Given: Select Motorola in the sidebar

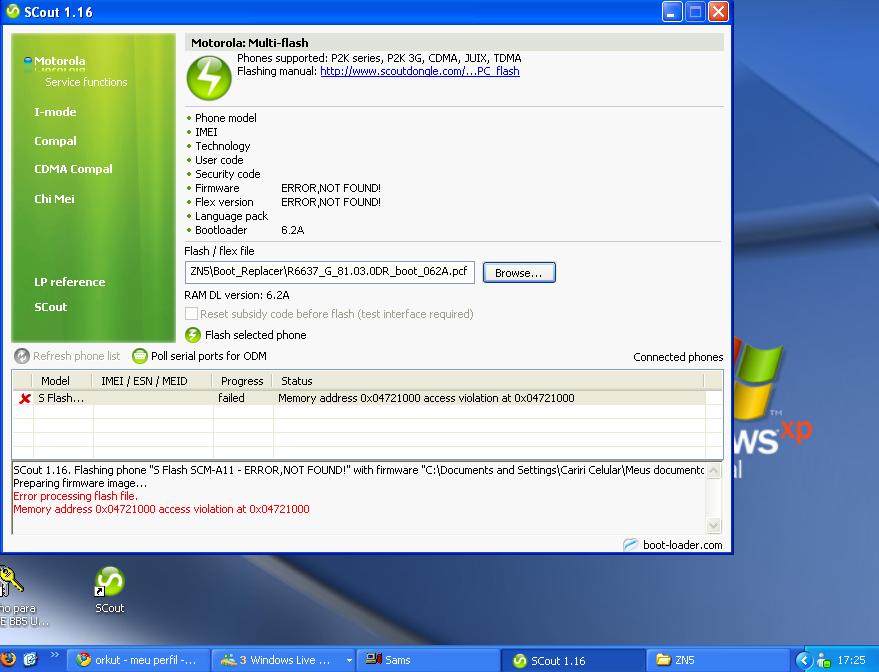Looking at the screenshot, I should 59,61.
